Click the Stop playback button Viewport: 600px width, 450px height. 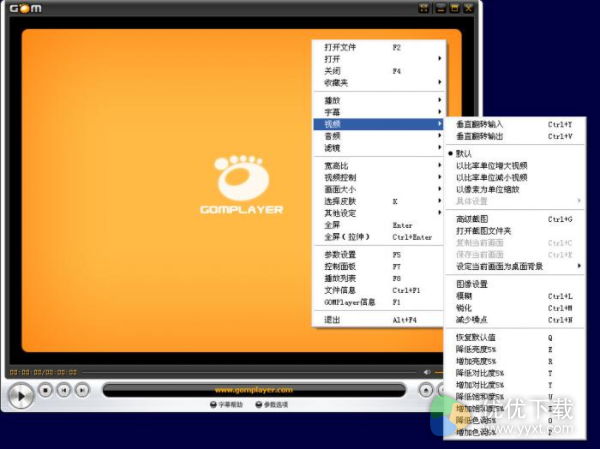coord(46,390)
